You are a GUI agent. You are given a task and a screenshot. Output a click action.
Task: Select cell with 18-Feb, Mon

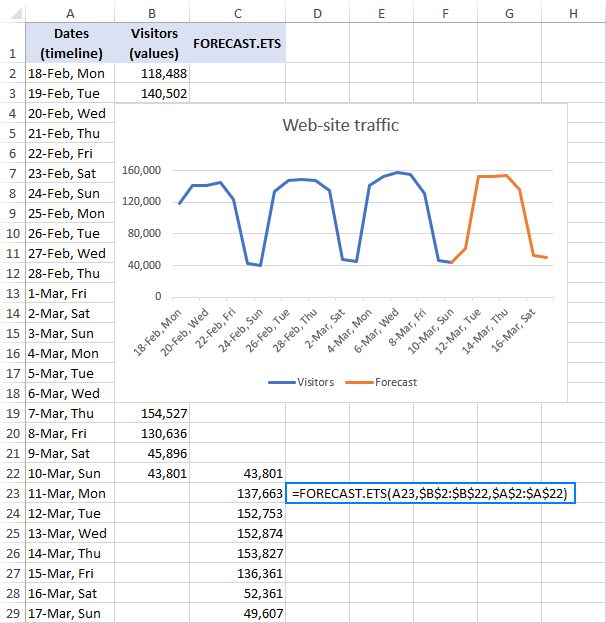70,73
